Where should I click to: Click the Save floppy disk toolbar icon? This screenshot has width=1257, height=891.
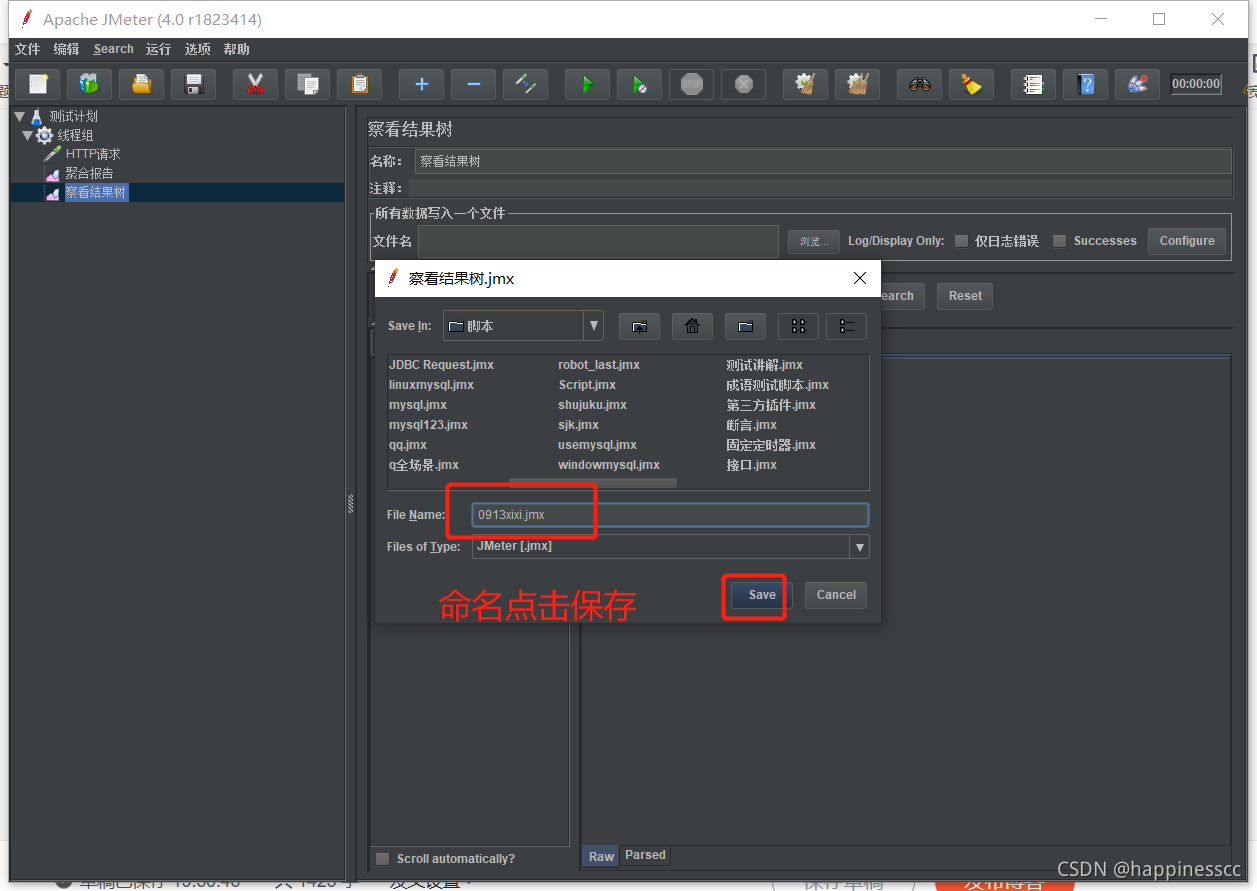point(194,84)
